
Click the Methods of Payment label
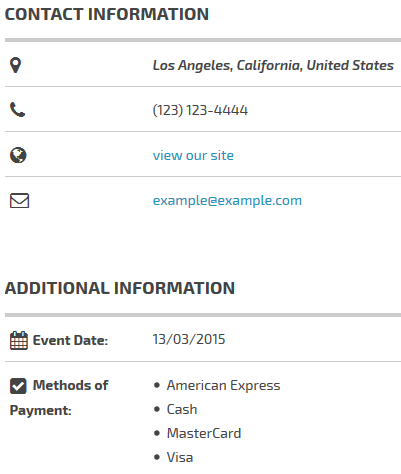tap(59, 398)
